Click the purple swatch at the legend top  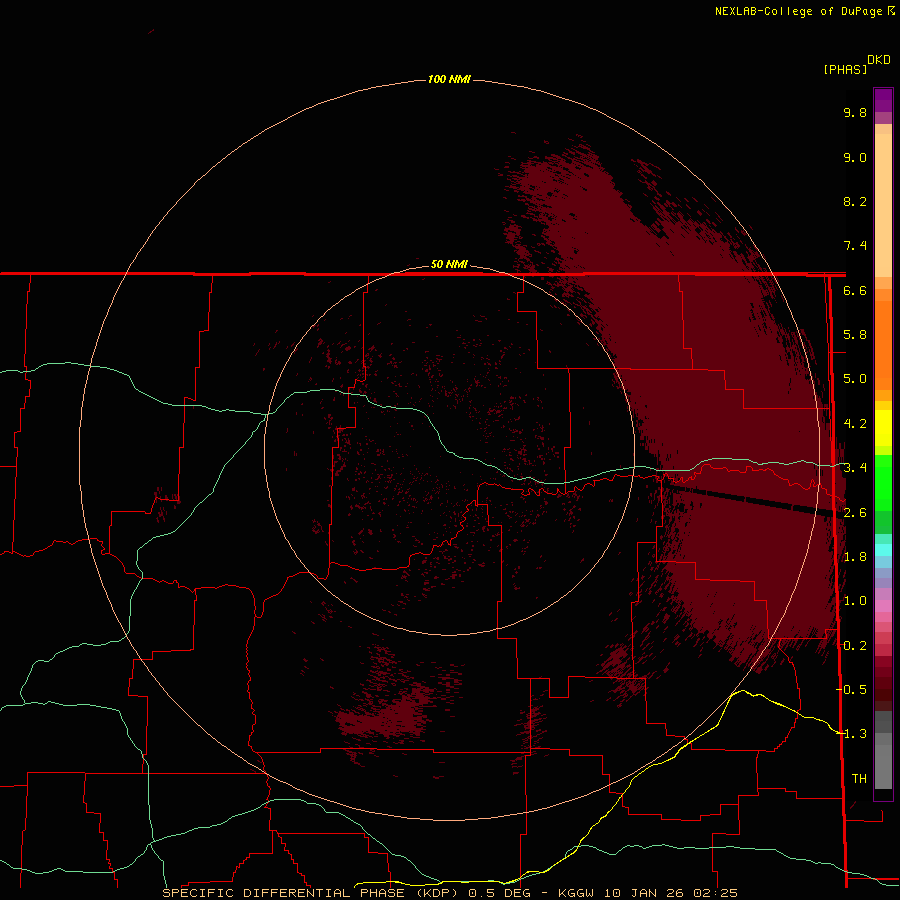pos(883,100)
